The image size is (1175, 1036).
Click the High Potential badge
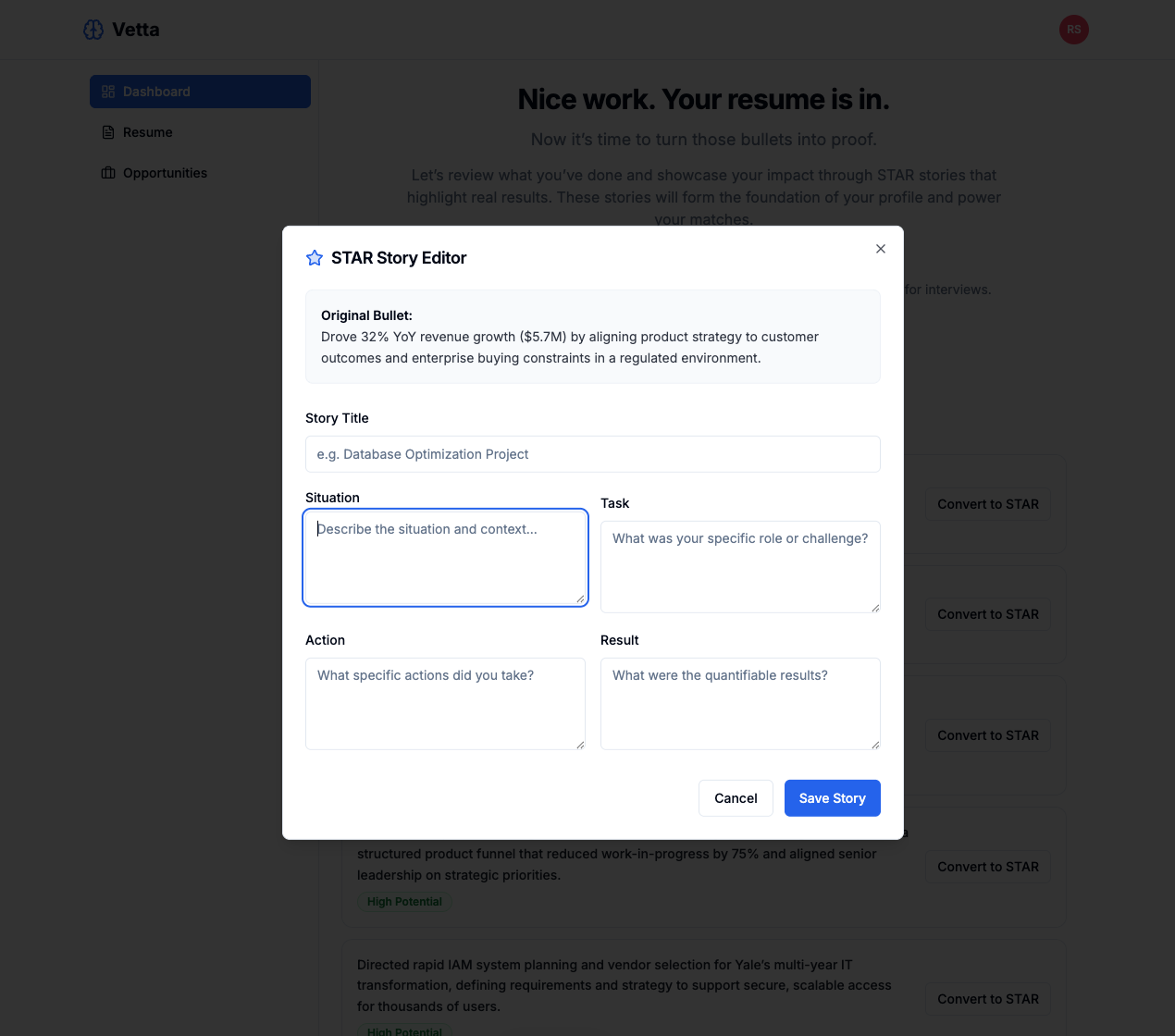[404, 901]
